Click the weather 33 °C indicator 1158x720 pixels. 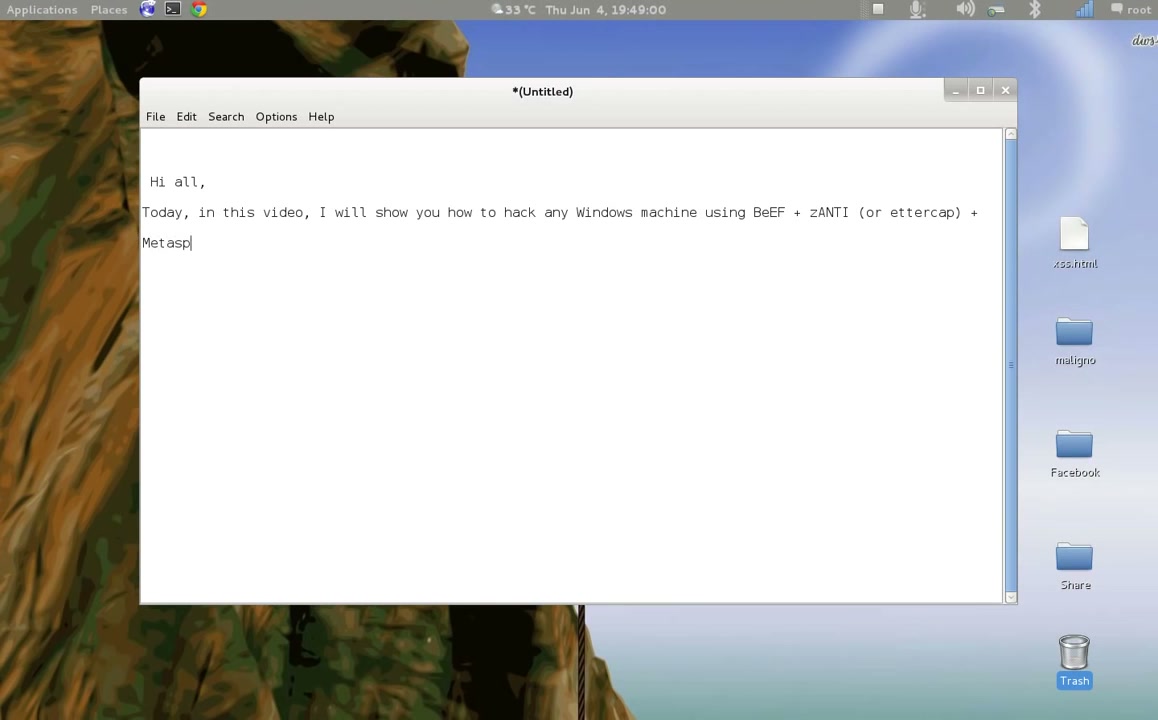click(513, 10)
